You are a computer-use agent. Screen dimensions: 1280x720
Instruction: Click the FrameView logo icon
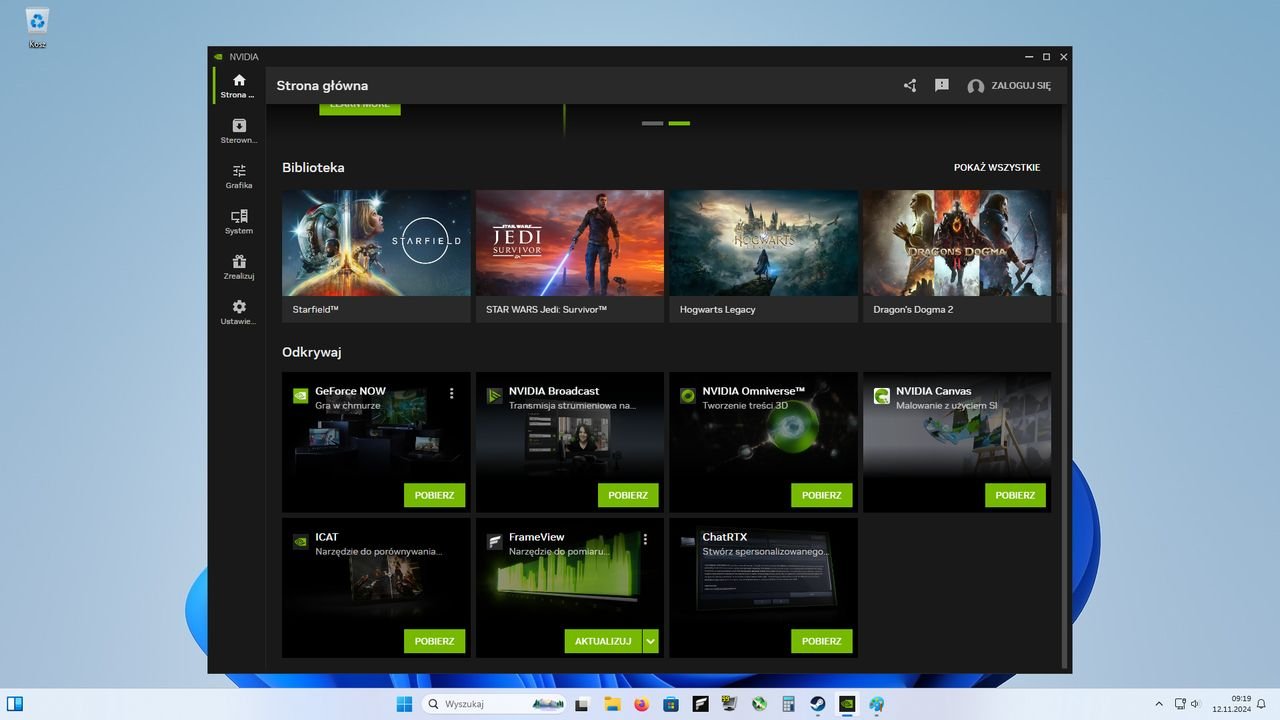point(494,542)
